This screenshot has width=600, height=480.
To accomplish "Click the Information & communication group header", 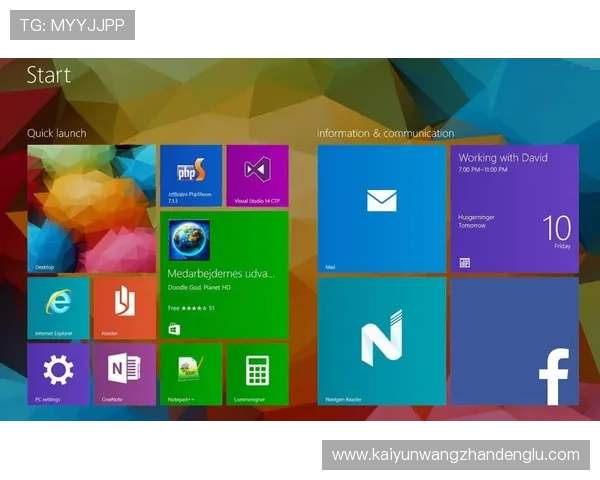I will tap(385, 133).
